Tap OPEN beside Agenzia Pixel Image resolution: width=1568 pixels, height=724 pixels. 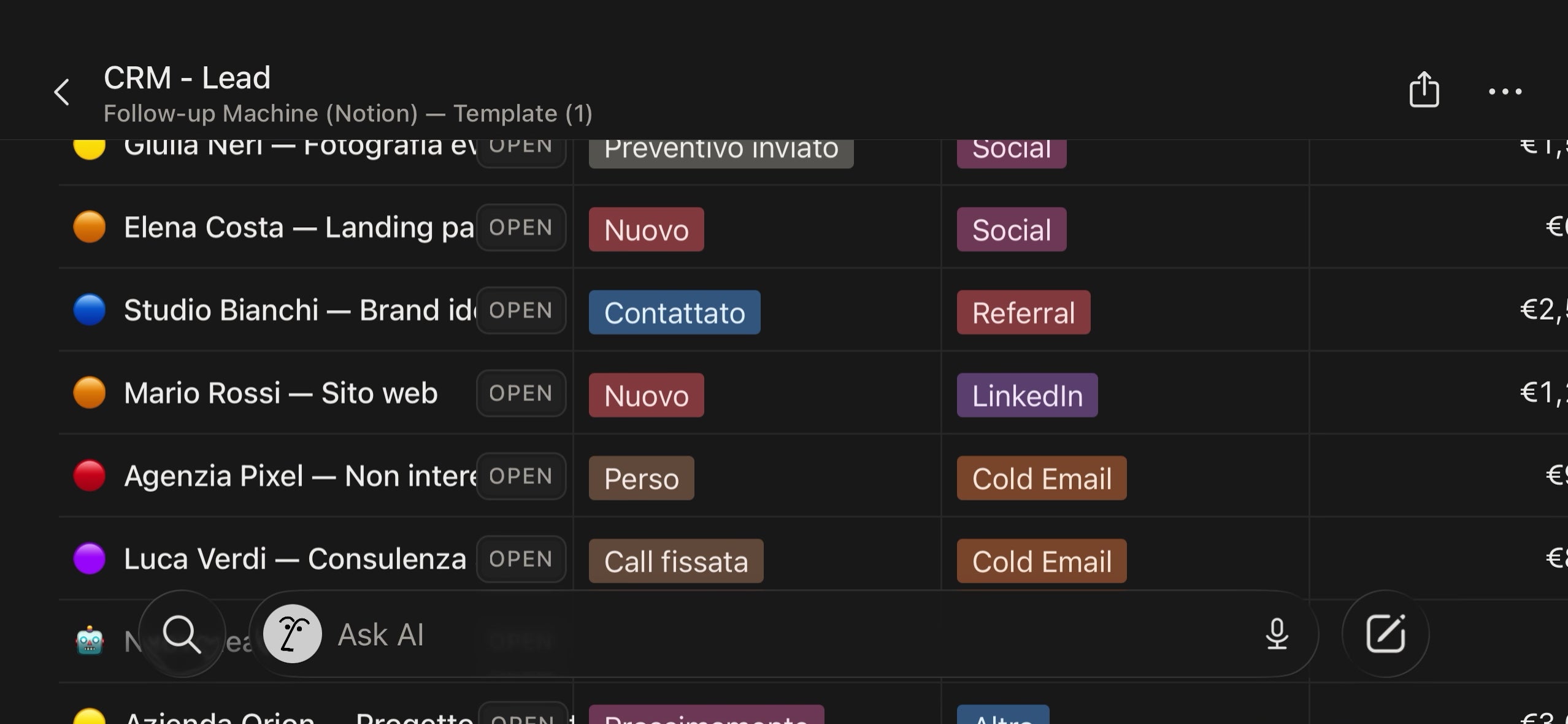(521, 476)
